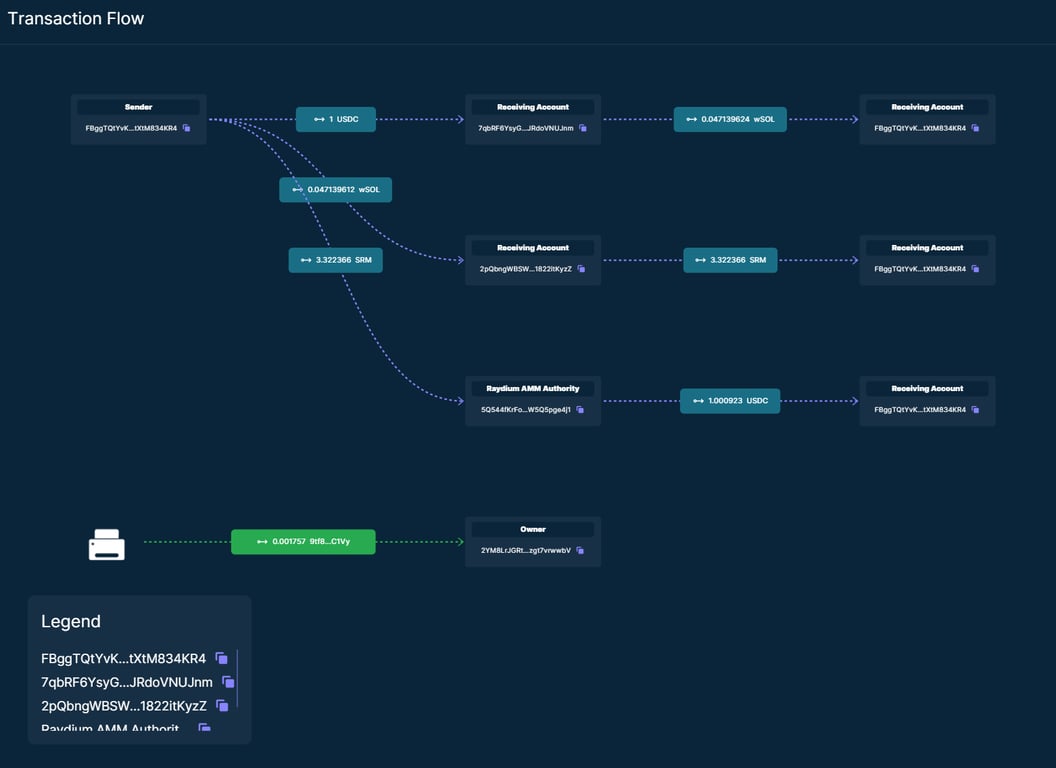Viewport: 1056px width, 768px height.
Task: Select the Raydium AMM Authority node
Action: pyautogui.click(x=532, y=388)
